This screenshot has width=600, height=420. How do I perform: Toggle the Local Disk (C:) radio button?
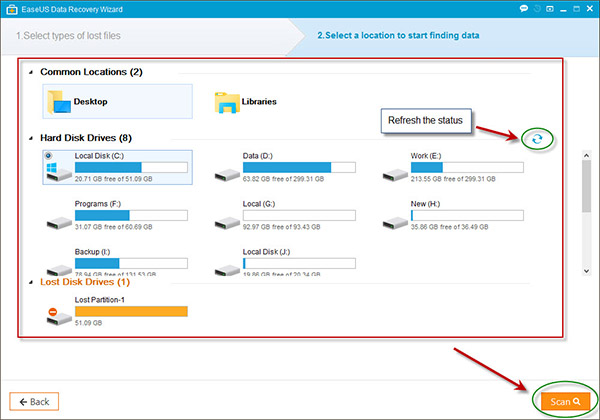pyautogui.click(x=49, y=157)
